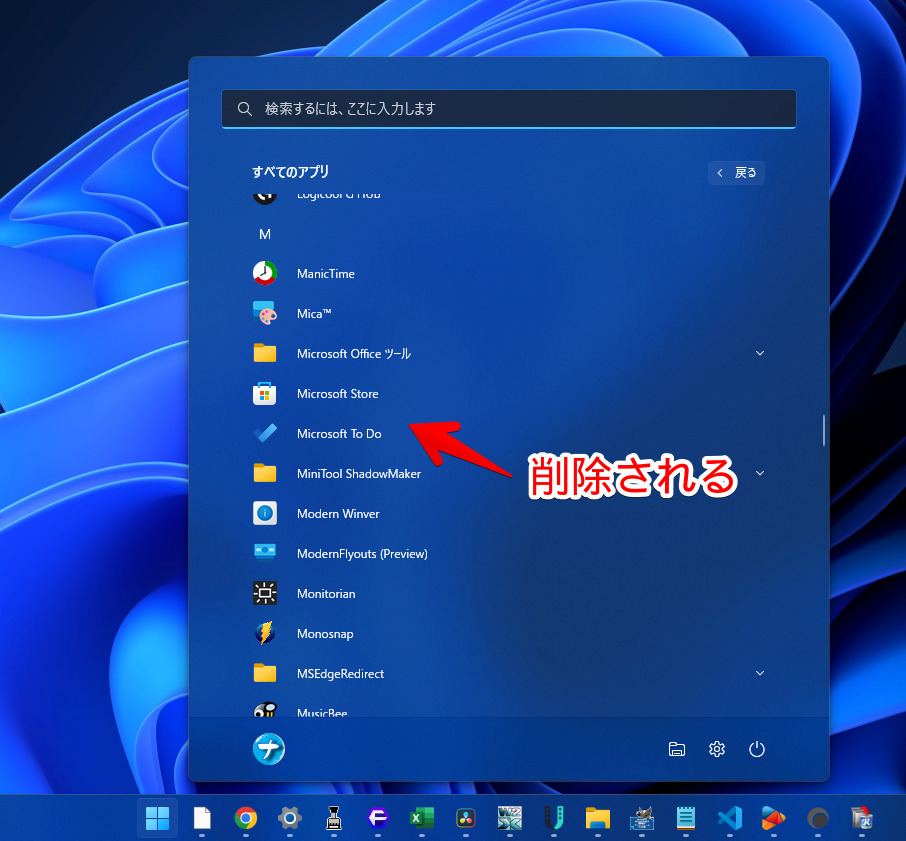Viewport: 906px width, 841px height.
Task: Open Revo Uninstaller from the taskbar
Action: coord(862,818)
